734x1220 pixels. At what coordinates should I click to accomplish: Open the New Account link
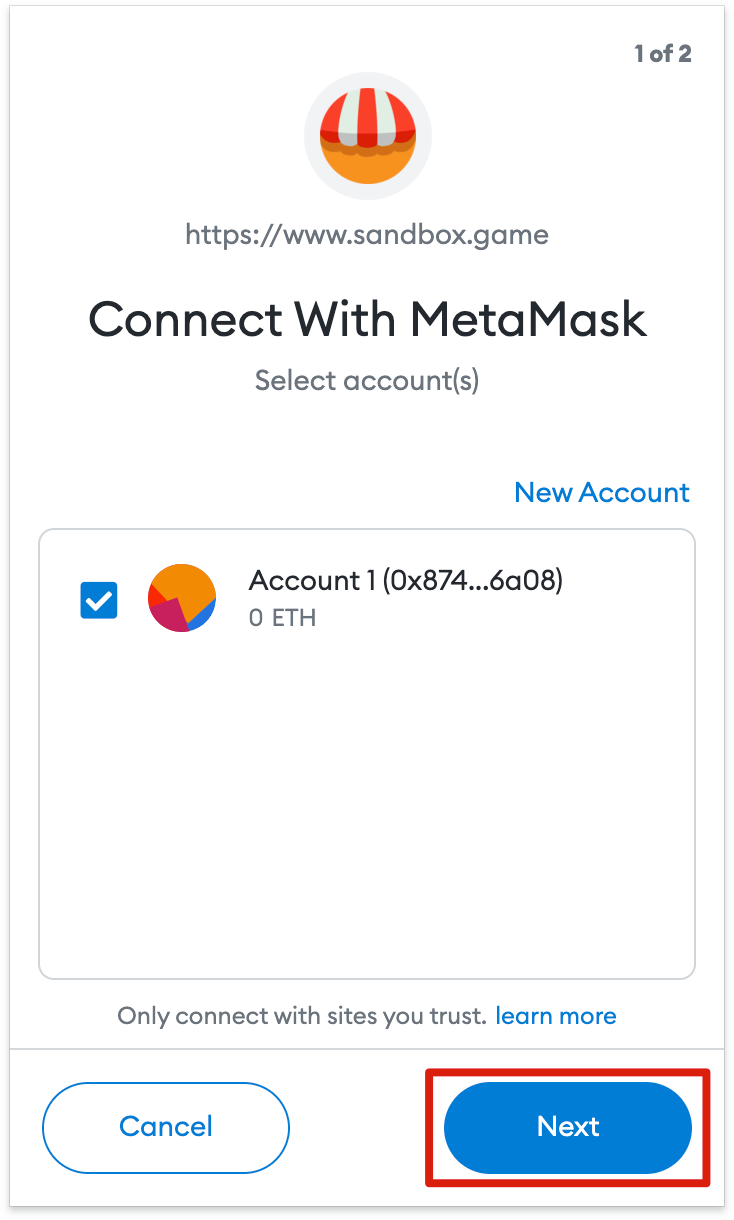[x=601, y=492]
